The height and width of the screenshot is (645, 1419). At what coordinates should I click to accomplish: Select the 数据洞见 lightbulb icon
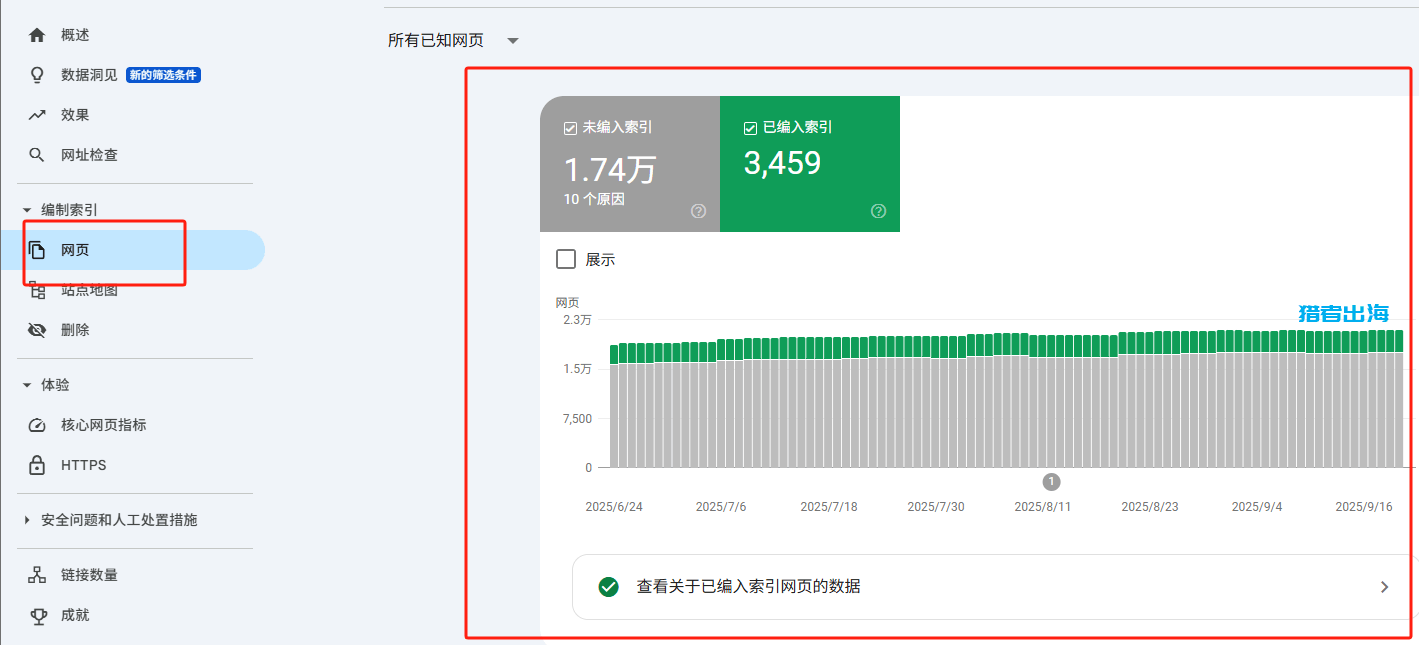37,74
